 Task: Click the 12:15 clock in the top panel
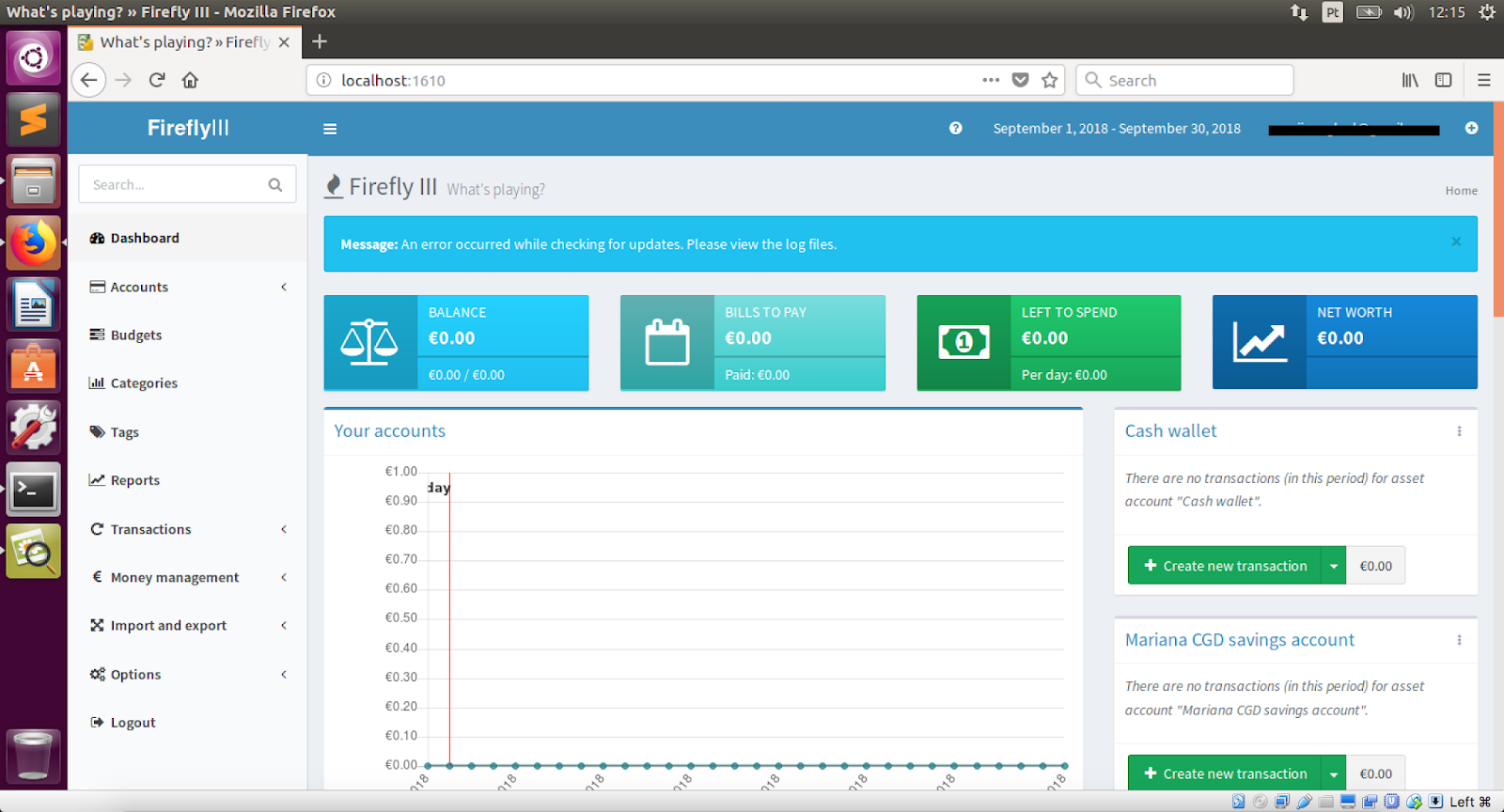(1447, 12)
